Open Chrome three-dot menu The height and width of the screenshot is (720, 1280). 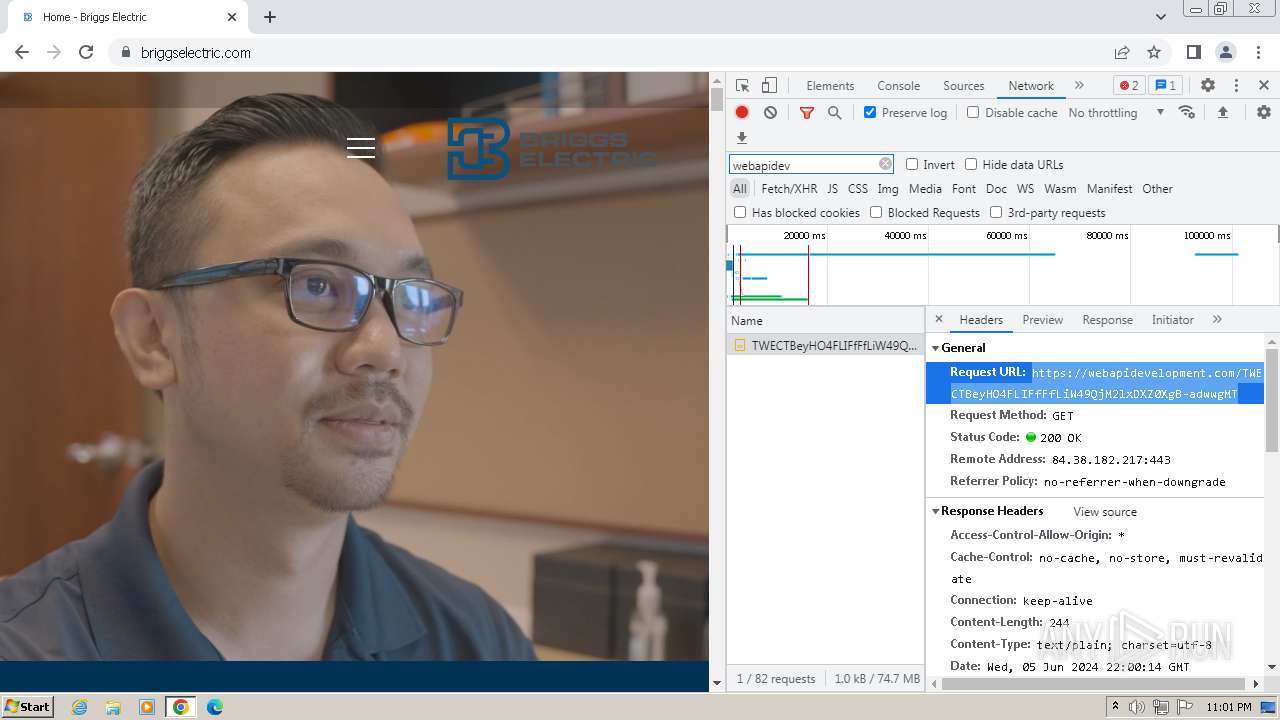1258,52
